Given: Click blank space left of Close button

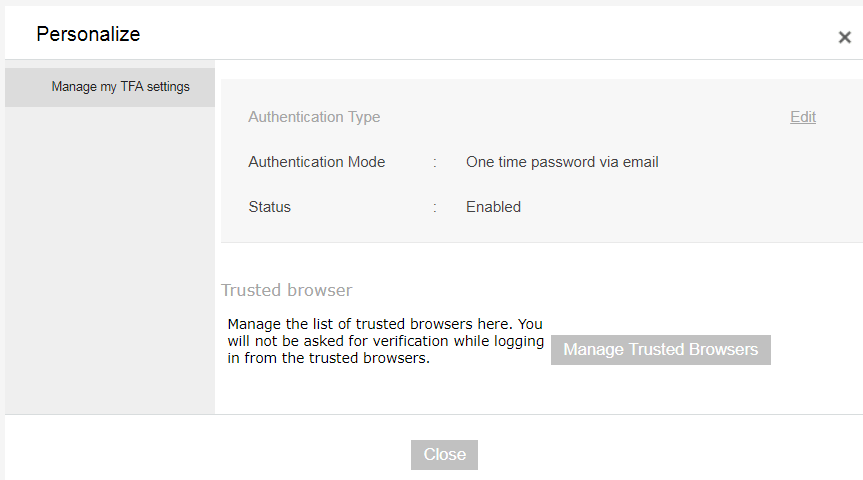Looking at the screenshot, I should (x=250, y=454).
